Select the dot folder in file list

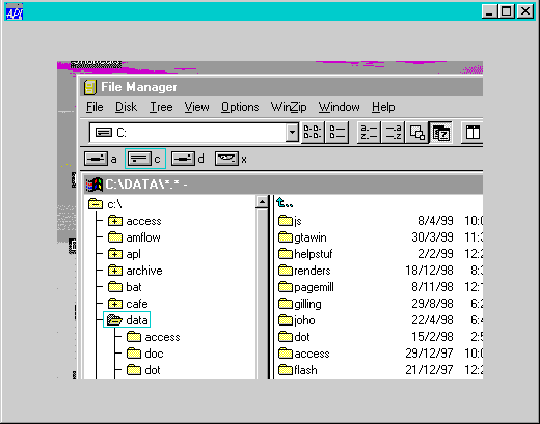click(x=293, y=337)
